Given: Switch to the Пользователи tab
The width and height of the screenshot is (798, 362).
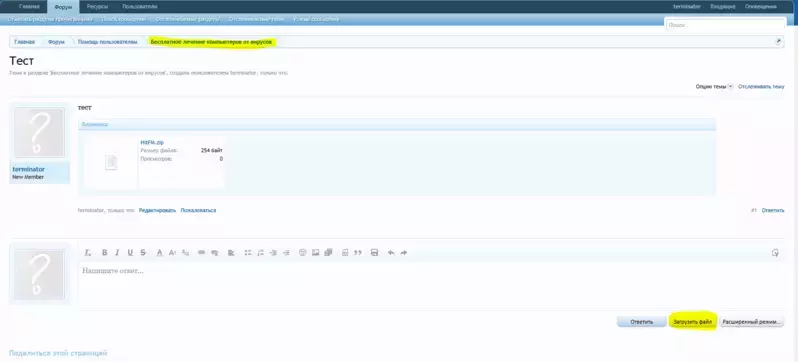Looking at the screenshot, I should coord(139,7).
